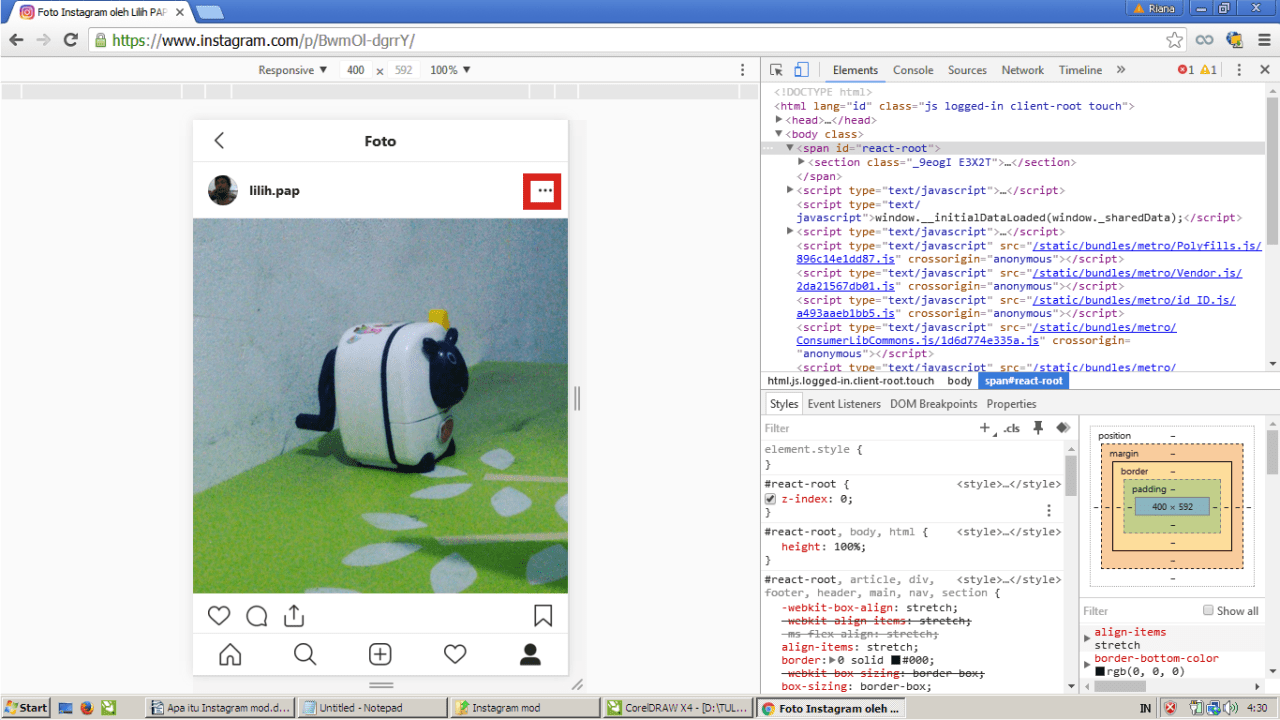The width and height of the screenshot is (1280, 720).
Task: Open the rgb(0, 0, 0) color swatch
Action: (1100, 672)
